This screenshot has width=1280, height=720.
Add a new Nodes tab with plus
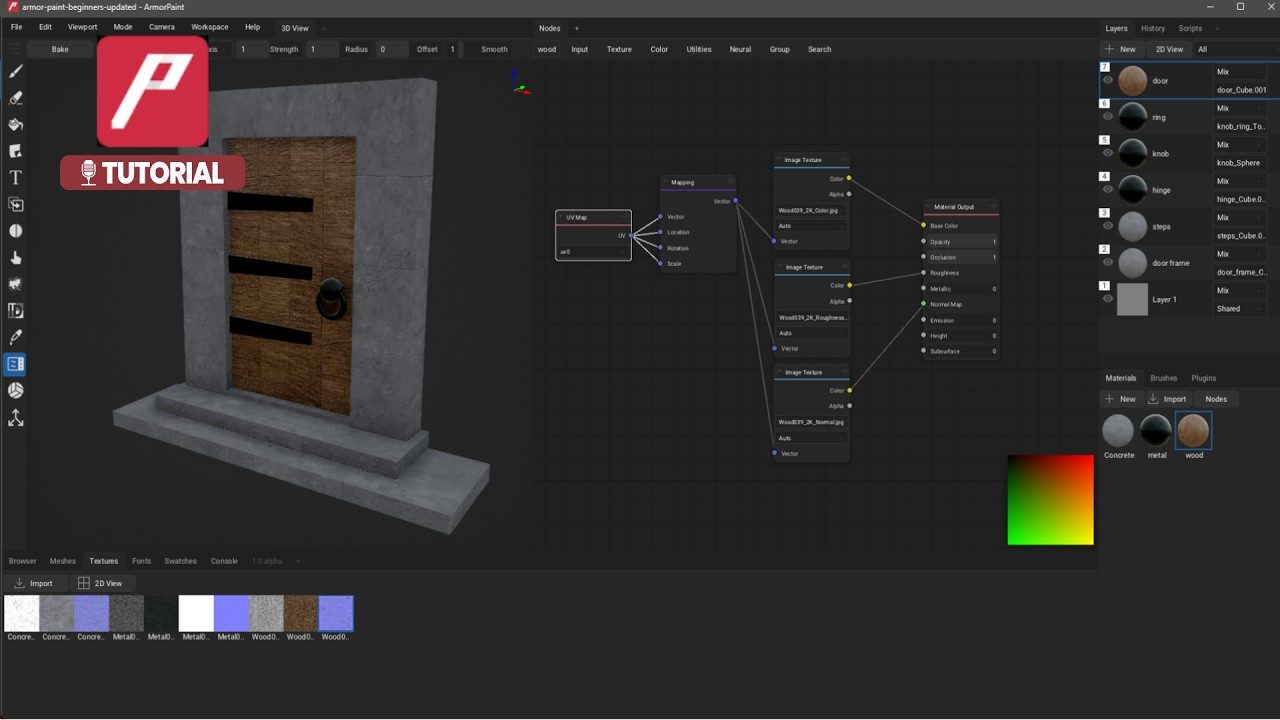(x=576, y=28)
